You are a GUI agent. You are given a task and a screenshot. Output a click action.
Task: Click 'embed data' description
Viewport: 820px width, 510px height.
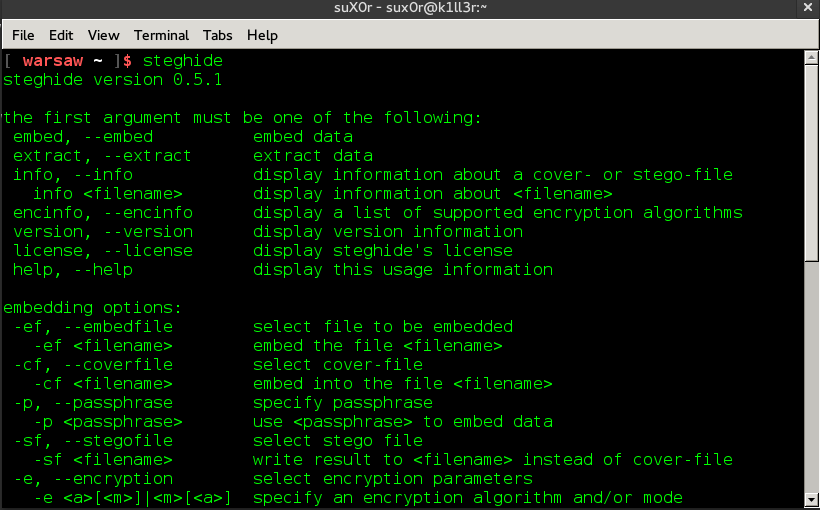pos(303,137)
